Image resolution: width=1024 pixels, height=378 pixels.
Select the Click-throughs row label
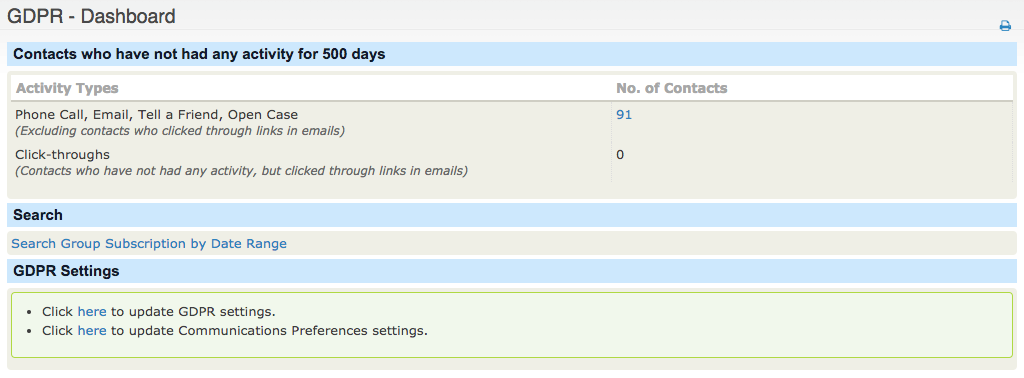click(x=62, y=155)
